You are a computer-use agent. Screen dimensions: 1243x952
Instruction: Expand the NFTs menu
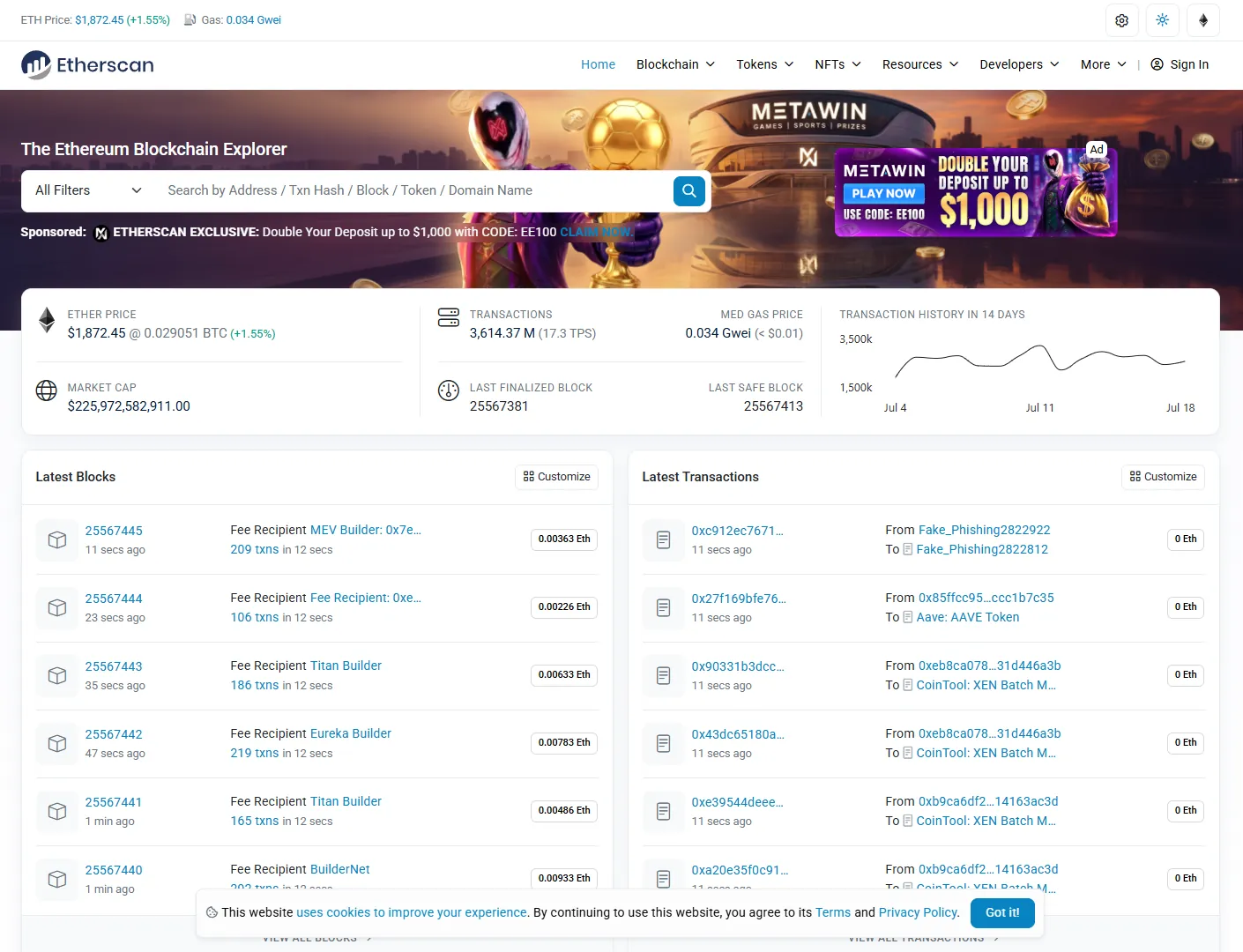click(x=837, y=64)
